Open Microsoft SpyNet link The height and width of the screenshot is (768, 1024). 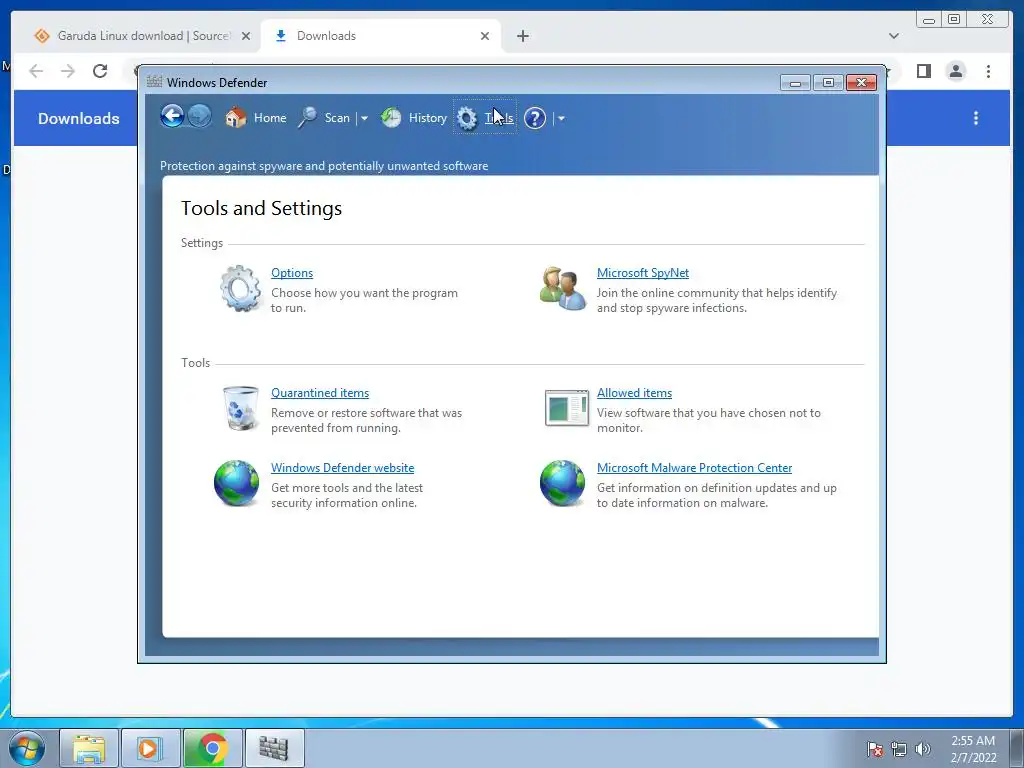[x=643, y=273]
